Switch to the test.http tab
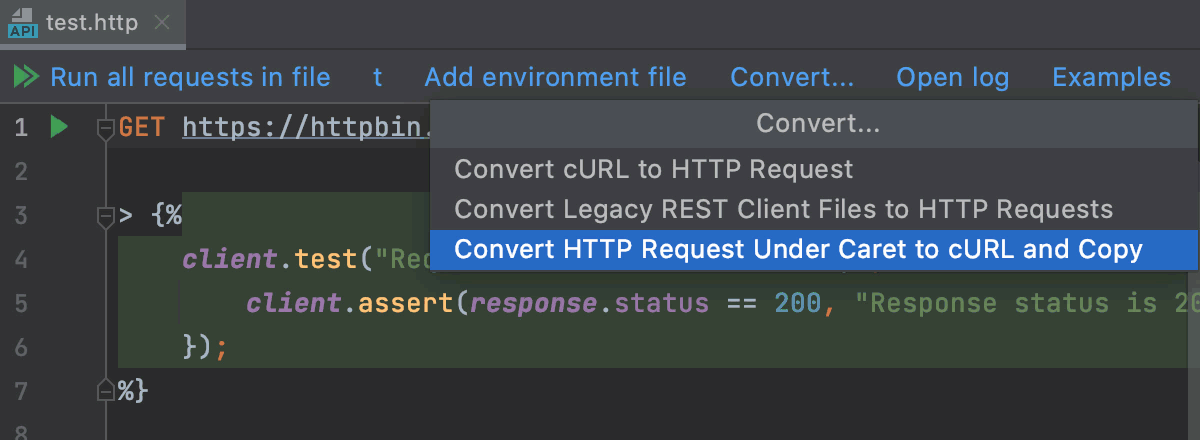Screen dimensions: 1200x440 [x=93, y=23]
